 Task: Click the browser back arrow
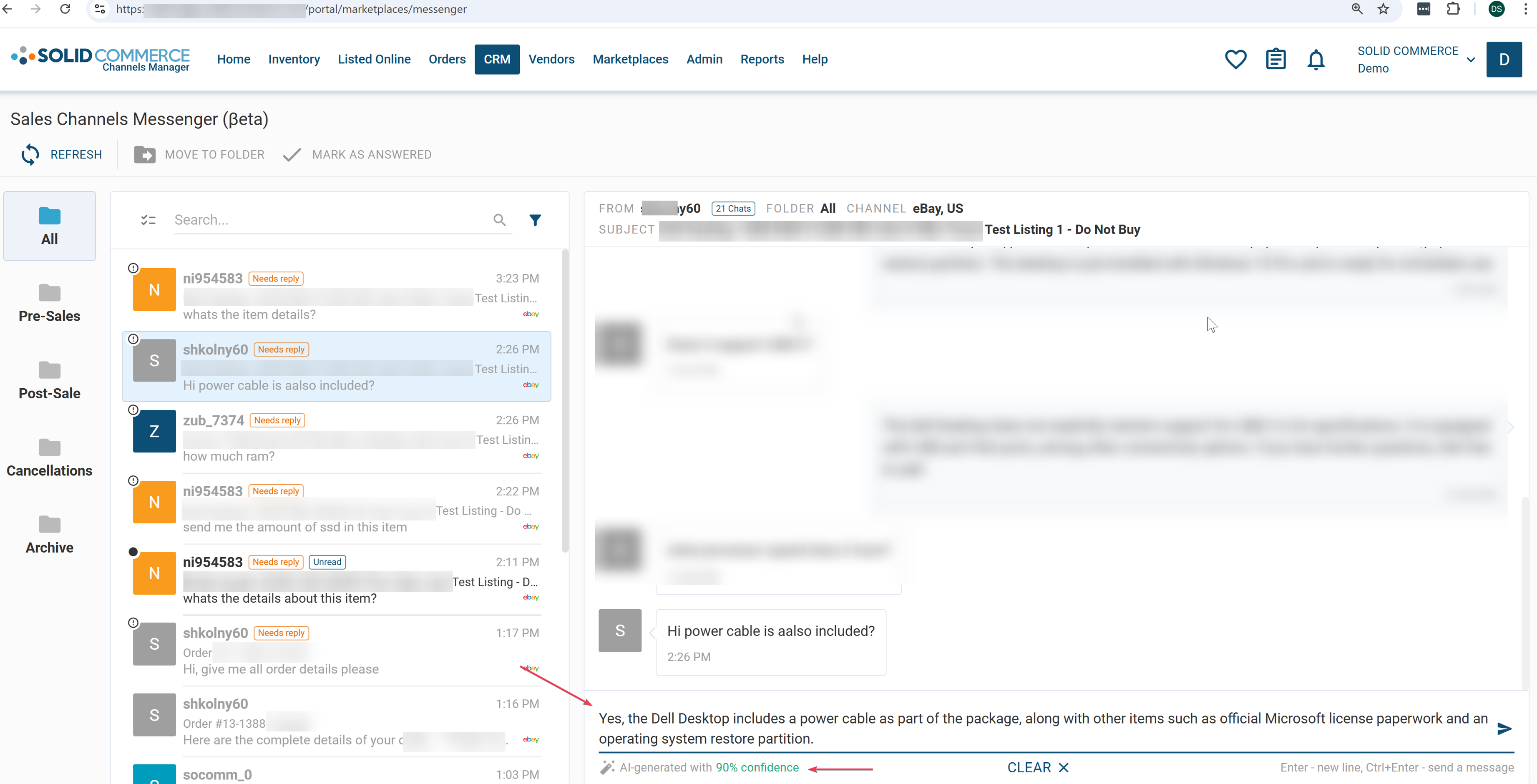coord(7,9)
